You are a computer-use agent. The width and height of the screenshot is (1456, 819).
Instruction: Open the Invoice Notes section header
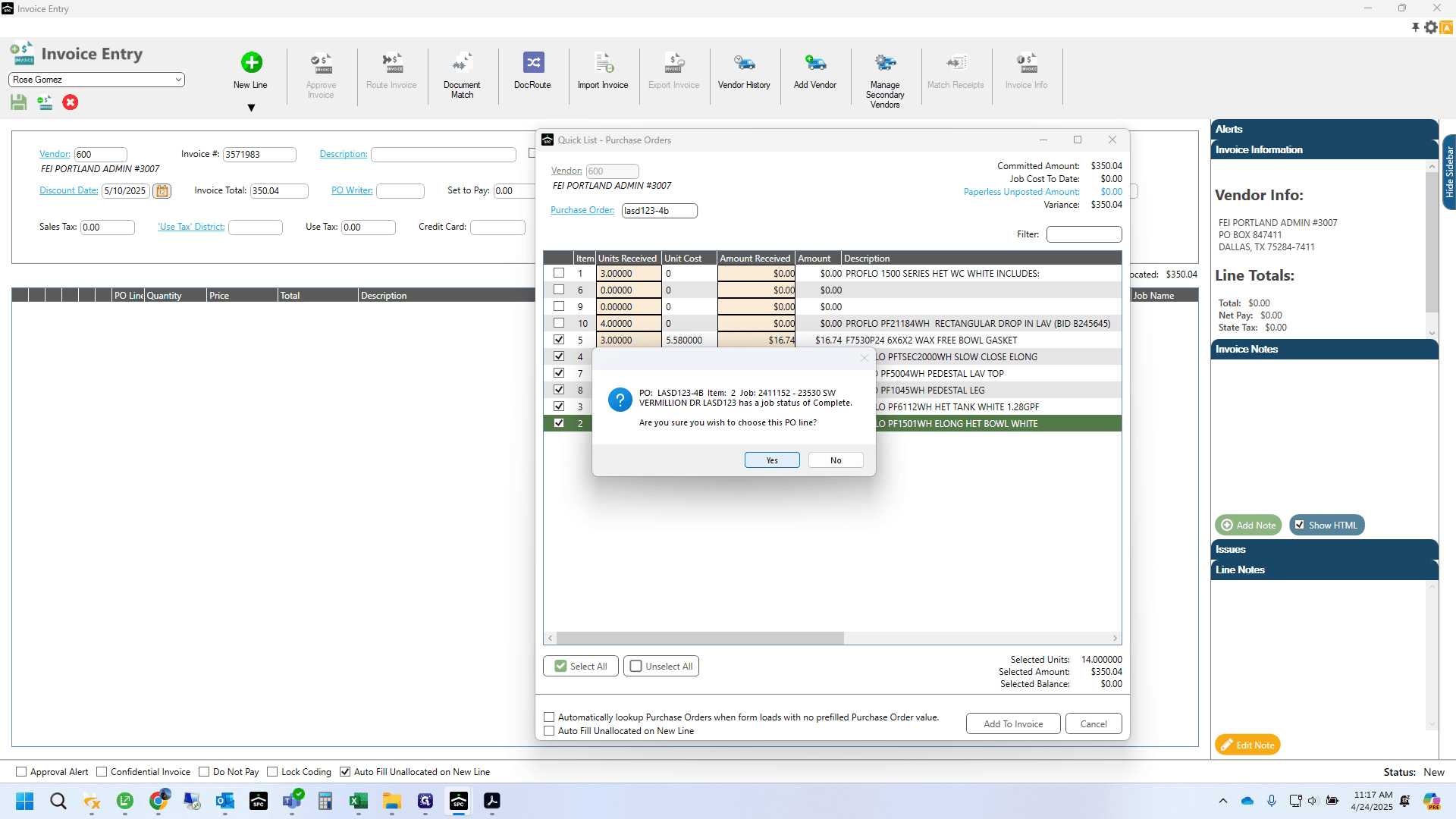[1324, 349]
